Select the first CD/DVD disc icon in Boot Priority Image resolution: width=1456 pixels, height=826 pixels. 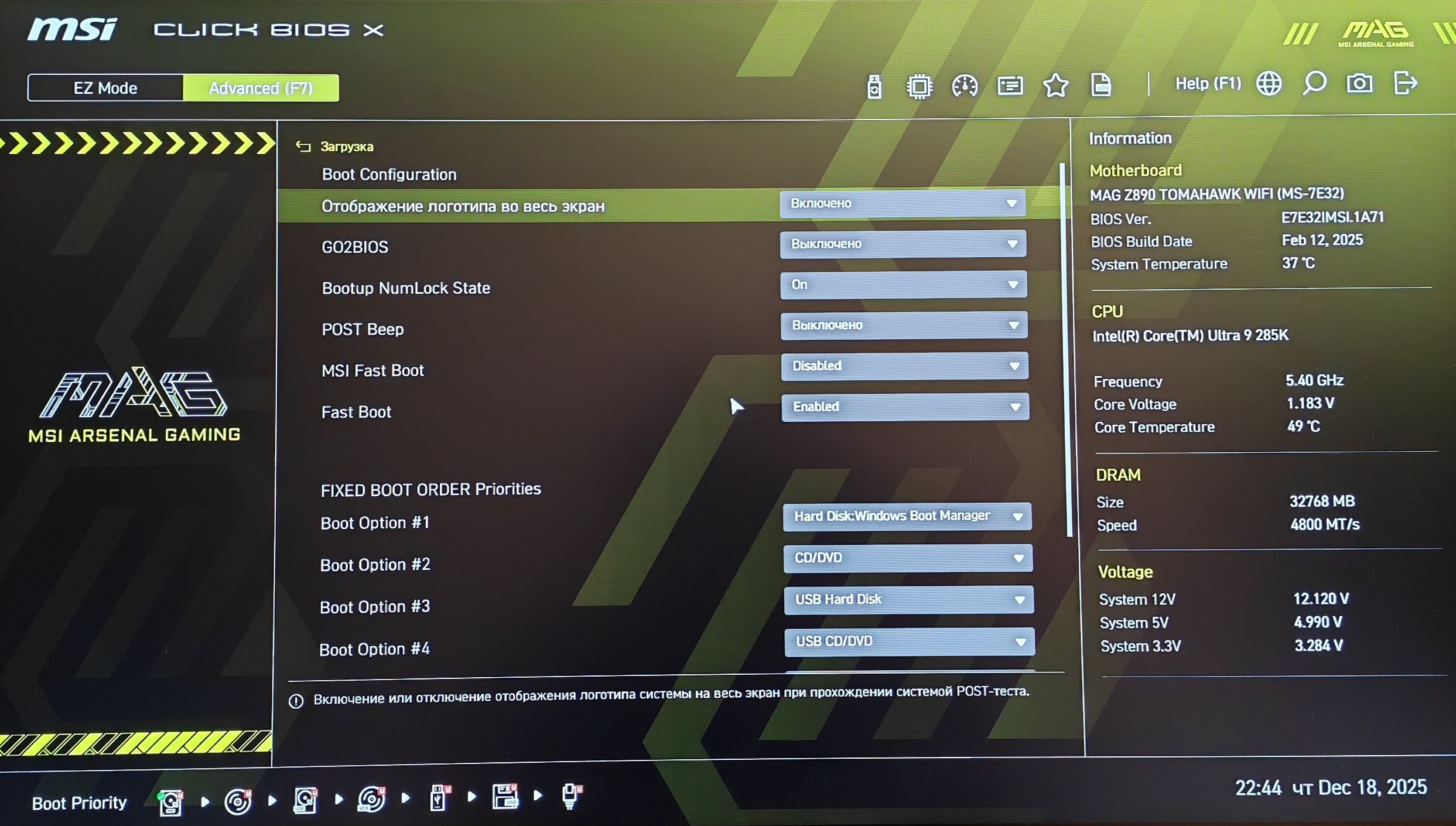coord(238,801)
